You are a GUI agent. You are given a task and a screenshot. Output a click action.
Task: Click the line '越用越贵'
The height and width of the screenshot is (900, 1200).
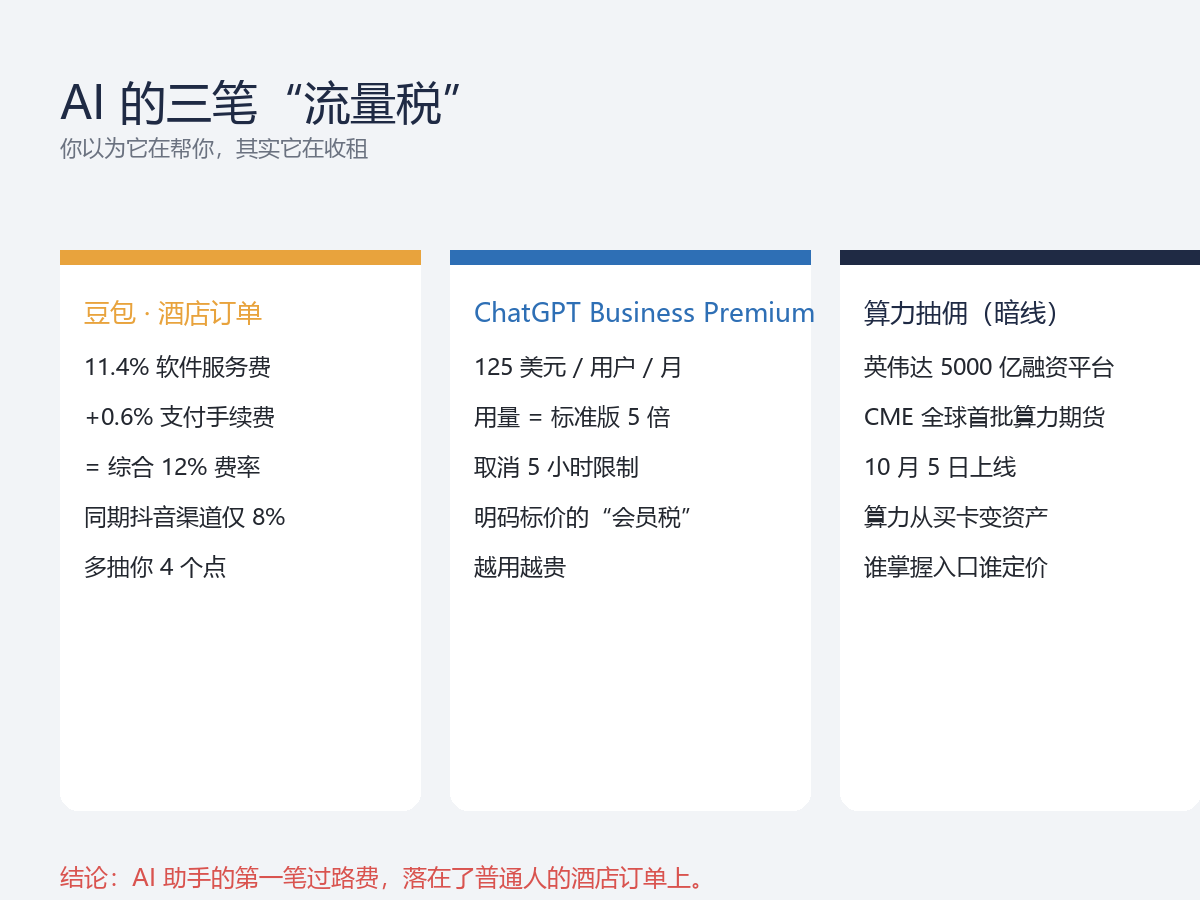pyautogui.click(x=520, y=567)
